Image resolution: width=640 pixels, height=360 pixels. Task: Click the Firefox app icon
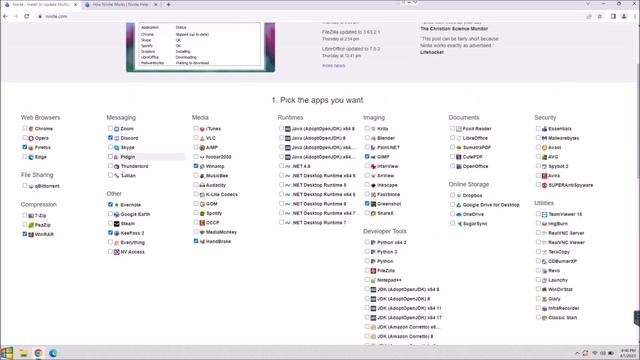31,147
